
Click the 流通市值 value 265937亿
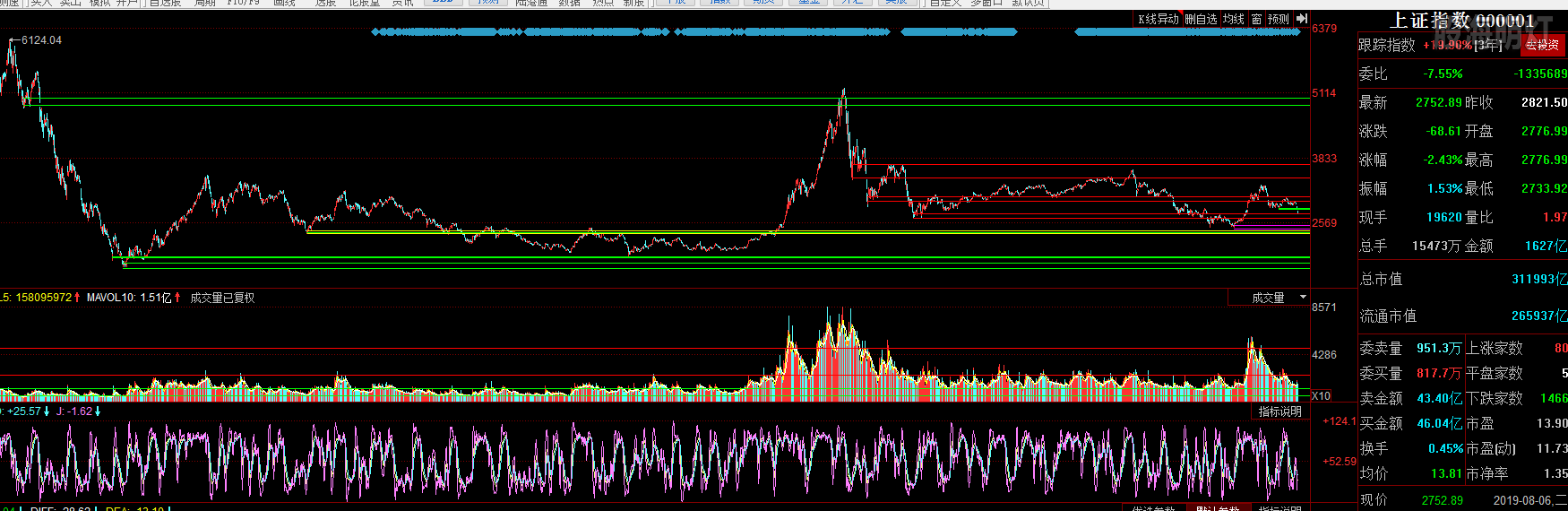coord(1539,316)
